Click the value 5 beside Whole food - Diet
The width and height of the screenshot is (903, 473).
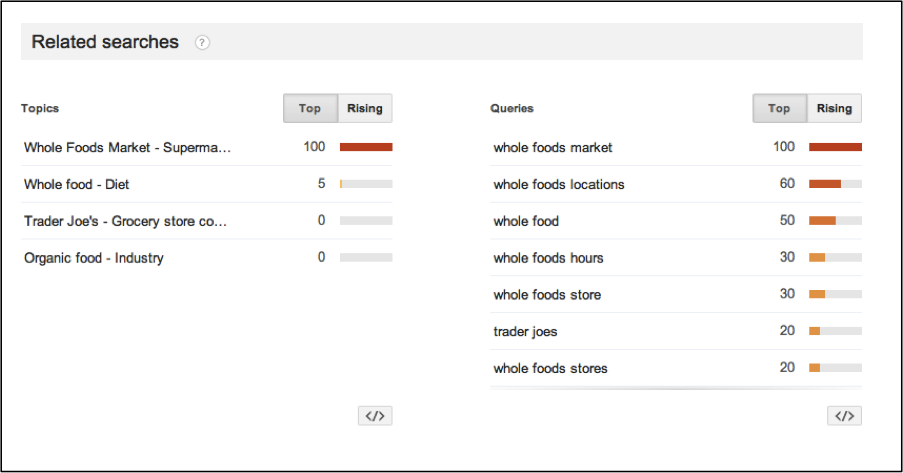(321, 184)
